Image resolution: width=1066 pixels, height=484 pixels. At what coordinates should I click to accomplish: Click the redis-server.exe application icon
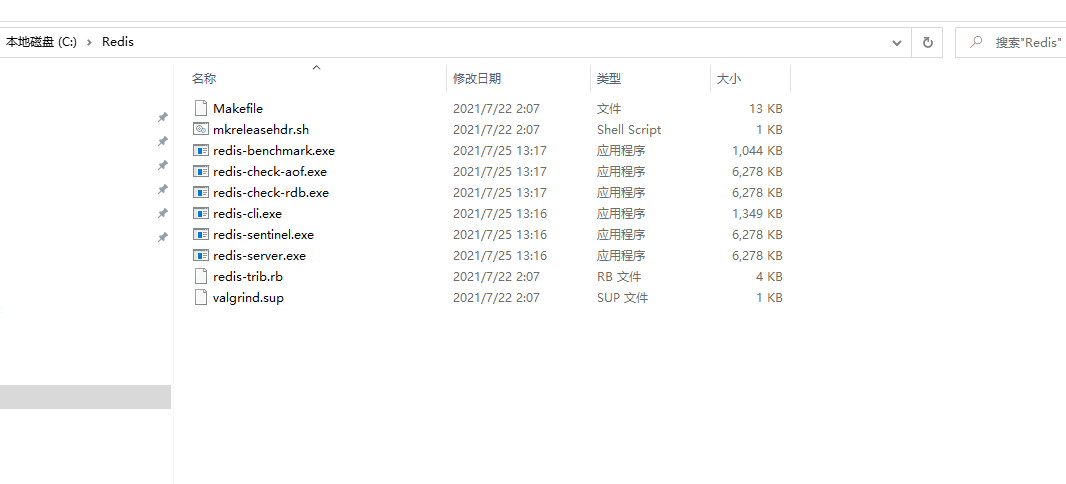pyautogui.click(x=200, y=256)
